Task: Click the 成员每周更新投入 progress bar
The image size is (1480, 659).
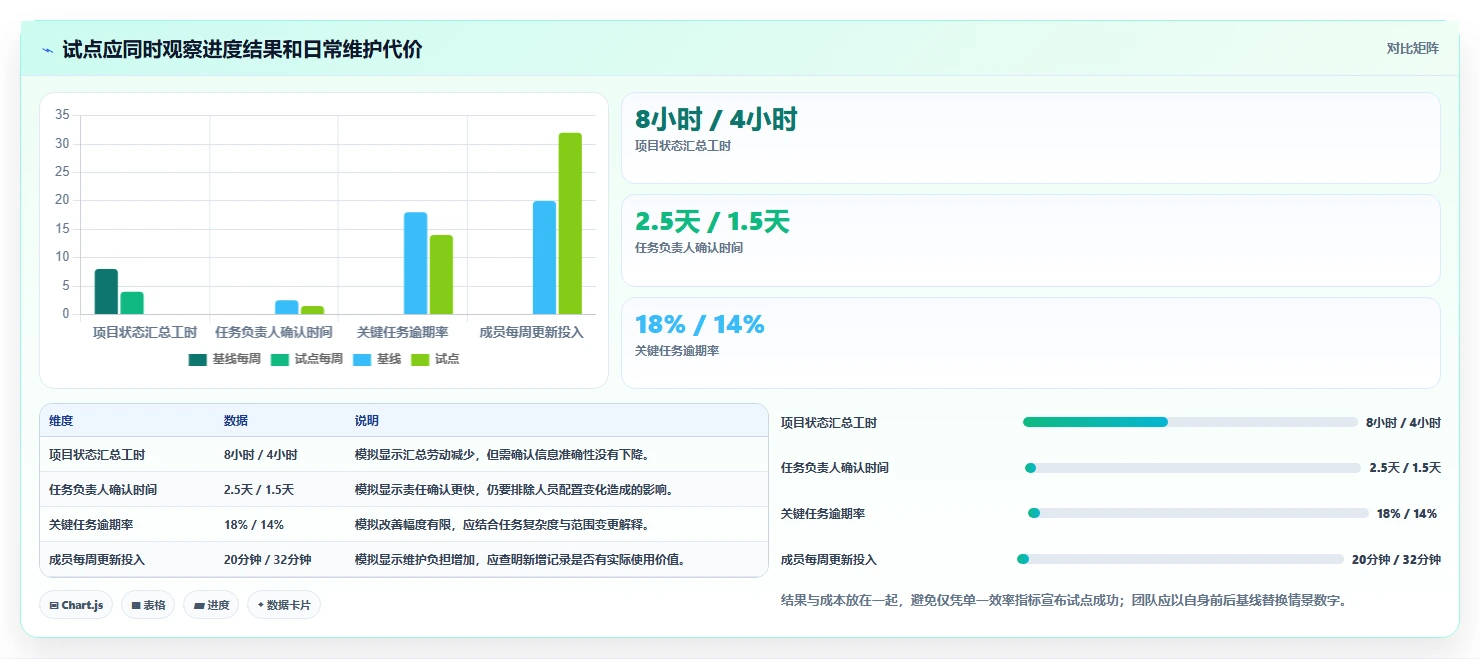Action: [x=1180, y=559]
